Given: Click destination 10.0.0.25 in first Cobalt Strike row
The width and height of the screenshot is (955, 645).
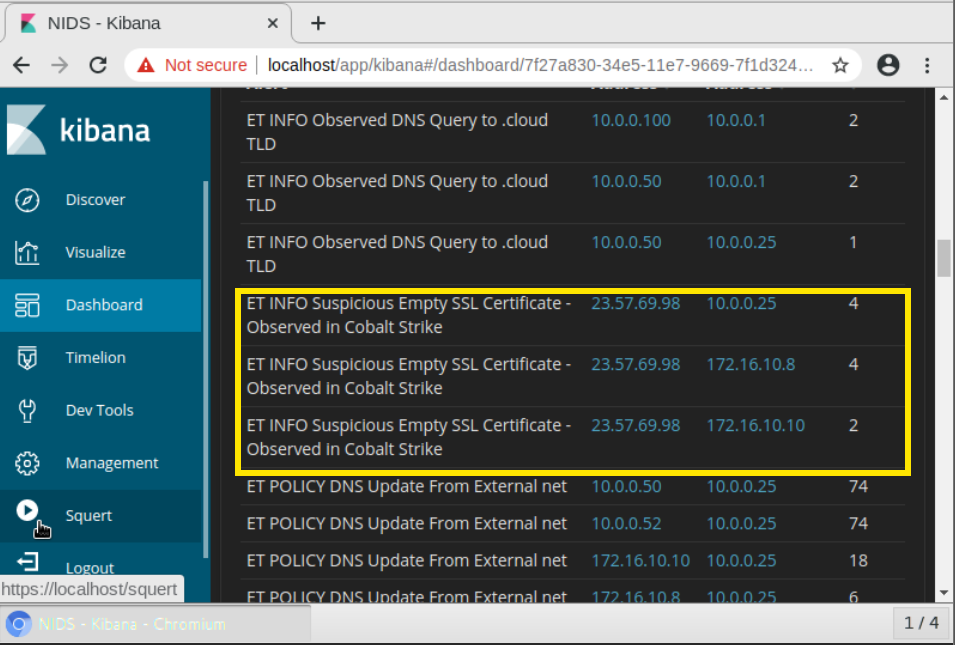Looking at the screenshot, I should 741,303.
